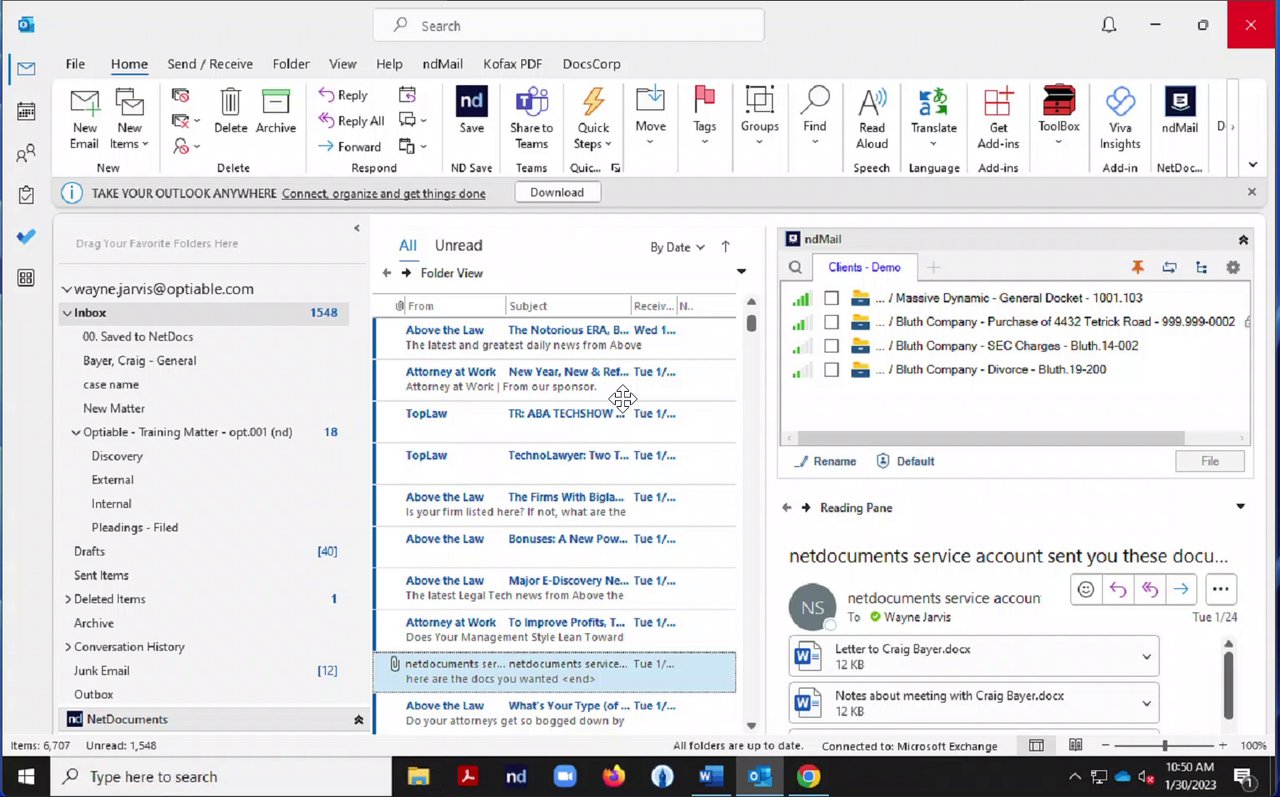Screen dimensions: 1280x797
Task: Check the Massive Dynamic General Docket checkbox
Action: tap(831, 298)
